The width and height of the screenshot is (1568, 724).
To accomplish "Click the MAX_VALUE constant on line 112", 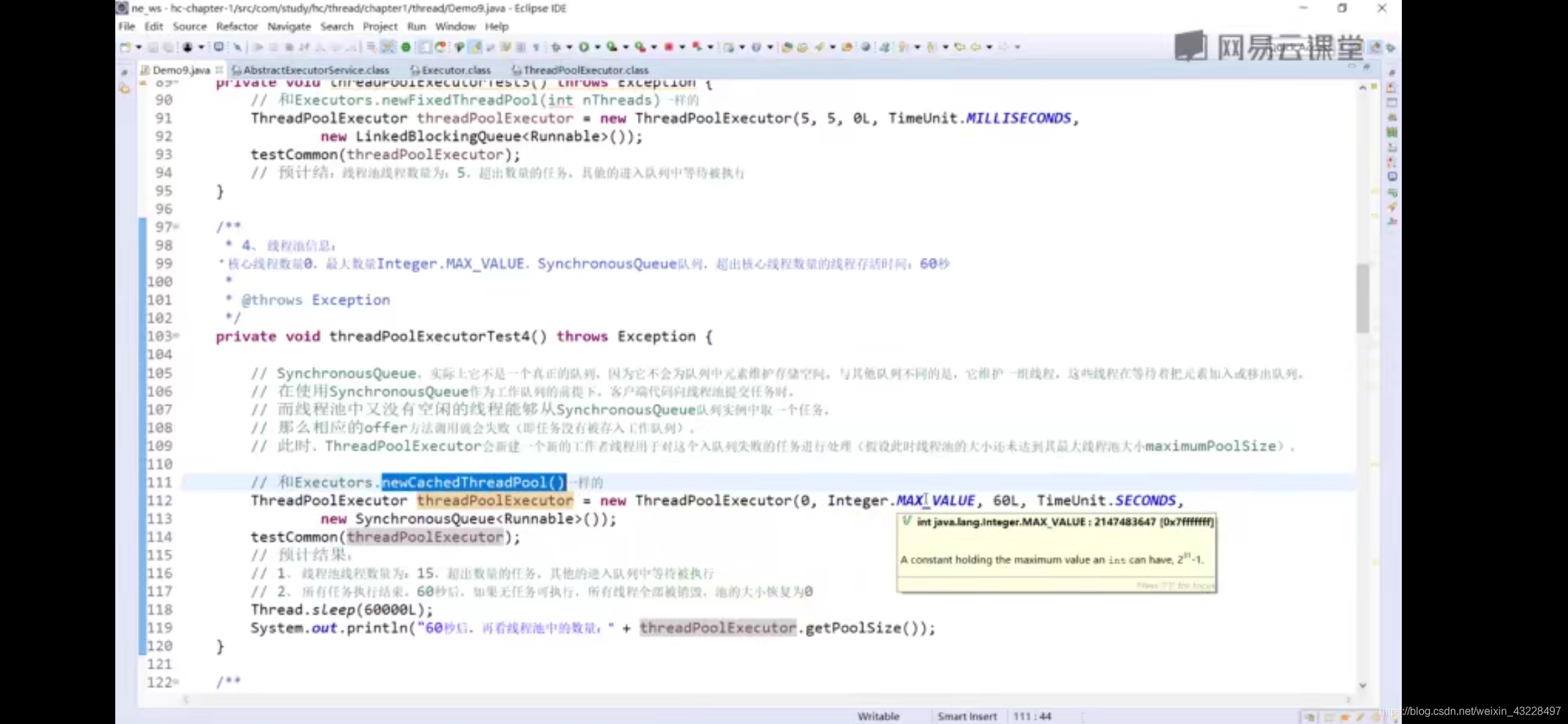I will coord(935,500).
